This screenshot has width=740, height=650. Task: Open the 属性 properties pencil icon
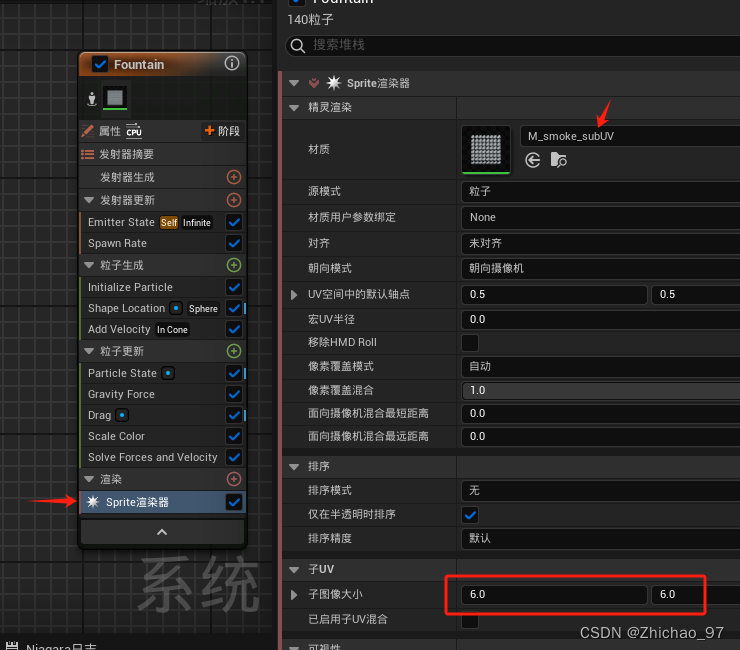pyautogui.click(x=88, y=131)
